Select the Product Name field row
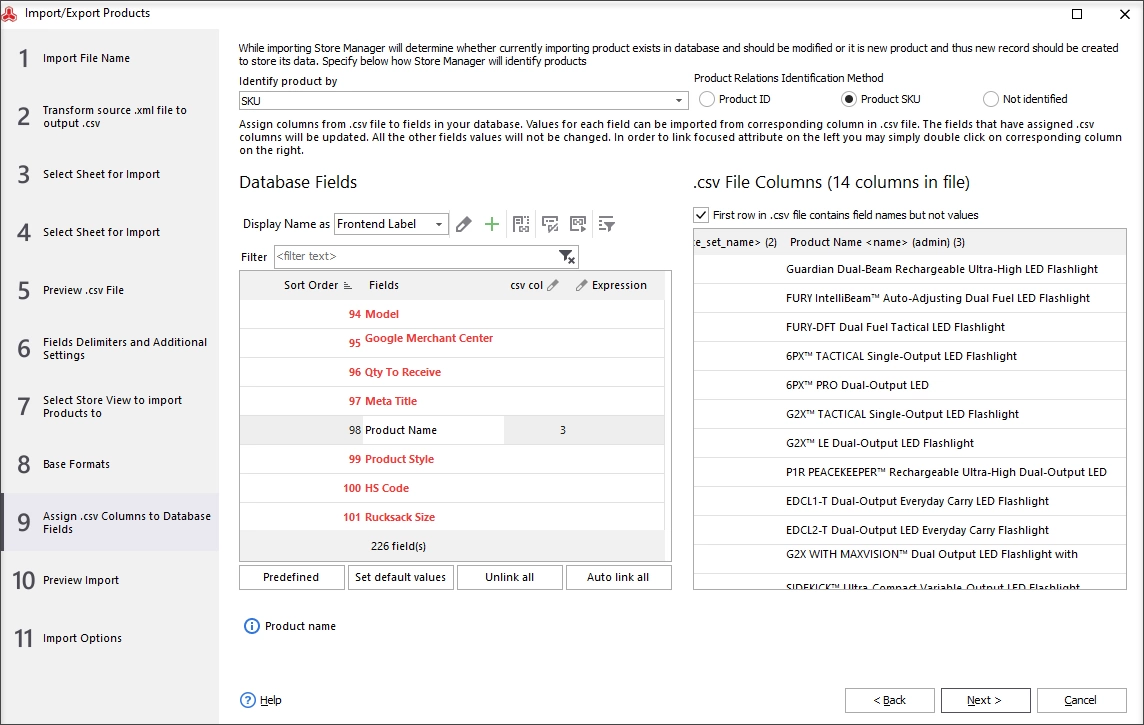This screenshot has width=1144, height=725. pos(452,430)
